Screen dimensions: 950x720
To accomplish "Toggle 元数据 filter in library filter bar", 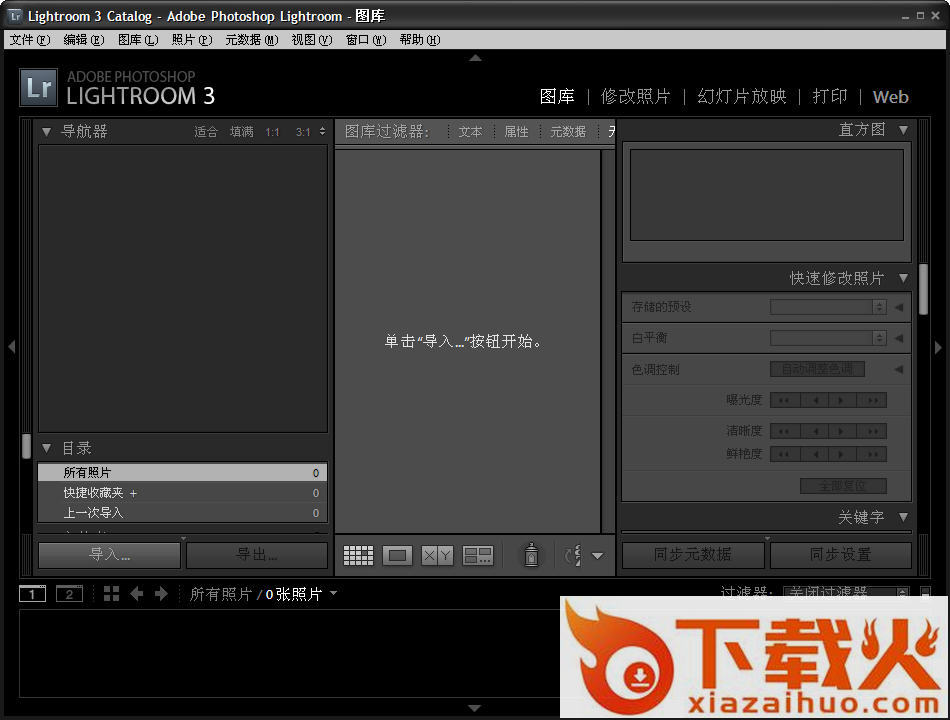I will point(568,132).
